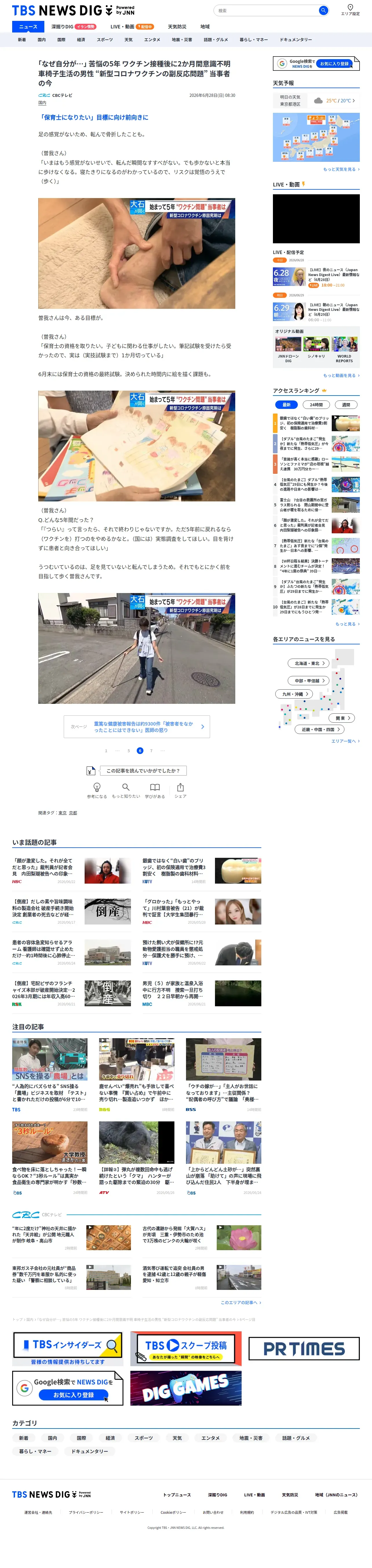Image resolution: width=372 pixels, height=1568 pixels.
Task: Open the ドキュメンタリー category in subnav
Action: (296, 39)
